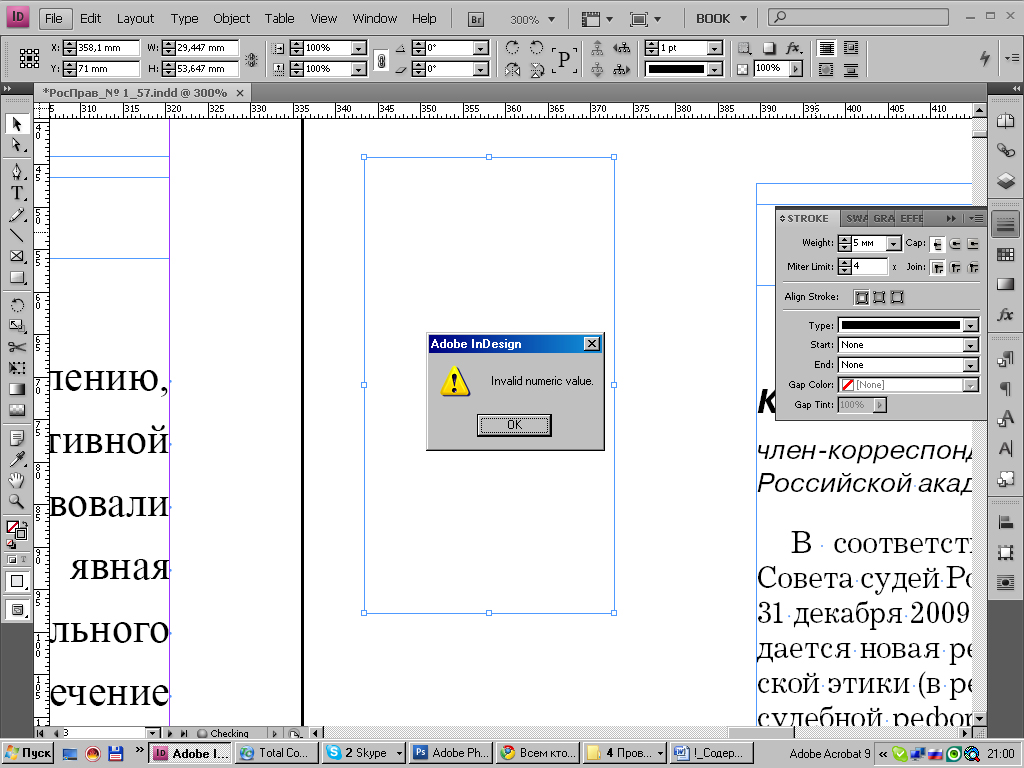Select the Eyedropper tool
The height and width of the screenshot is (768, 1024).
17,459
